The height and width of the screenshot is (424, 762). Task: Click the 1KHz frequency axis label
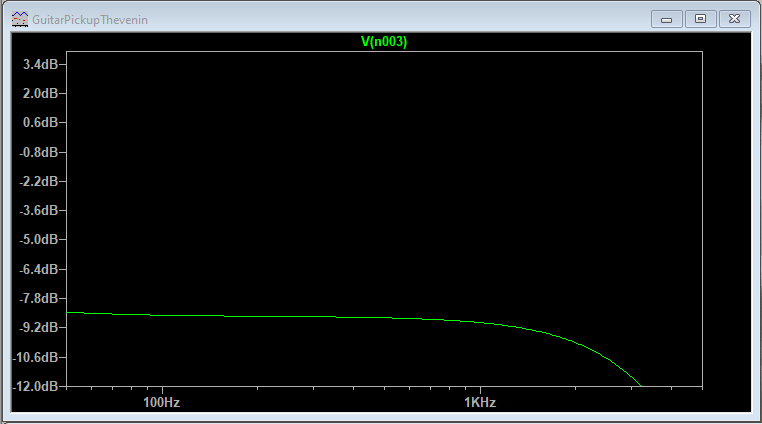(x=480, y=403)
